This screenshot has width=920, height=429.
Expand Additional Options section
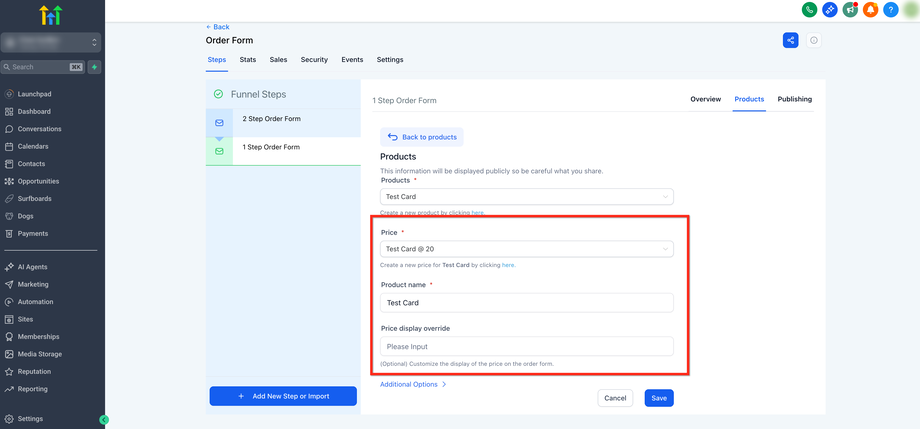(413, 384)
